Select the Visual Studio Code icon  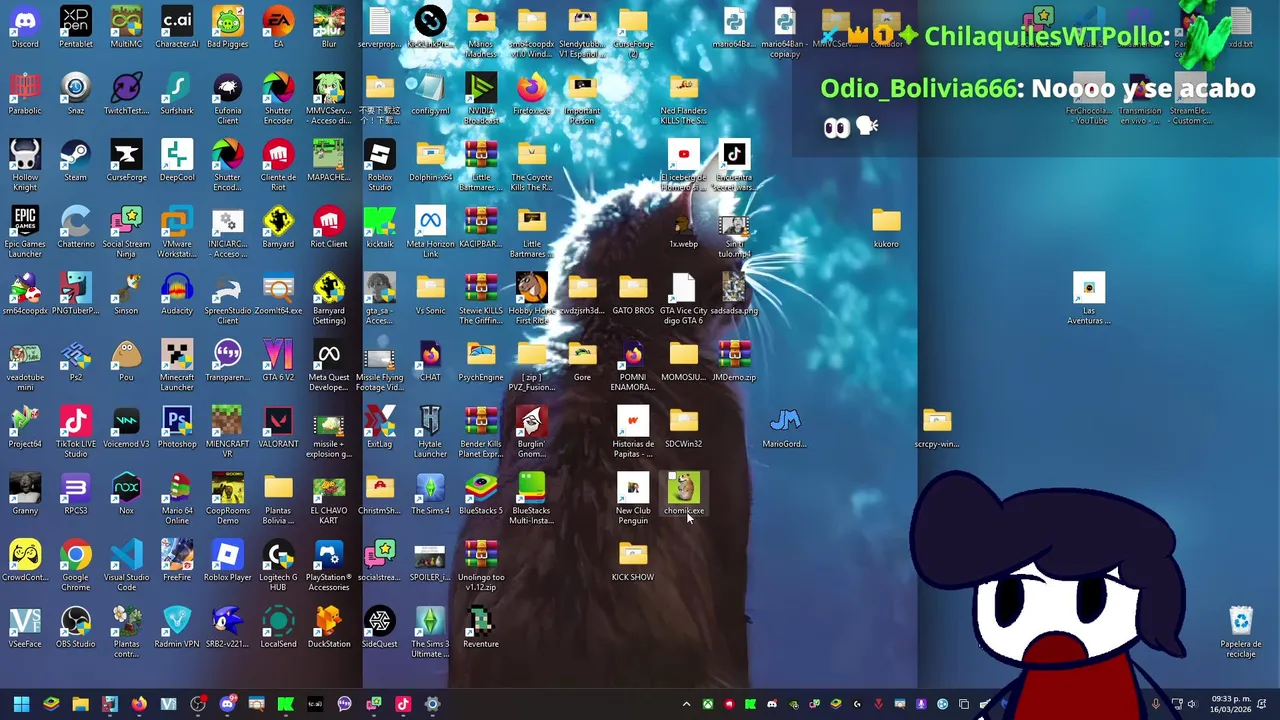126,566
